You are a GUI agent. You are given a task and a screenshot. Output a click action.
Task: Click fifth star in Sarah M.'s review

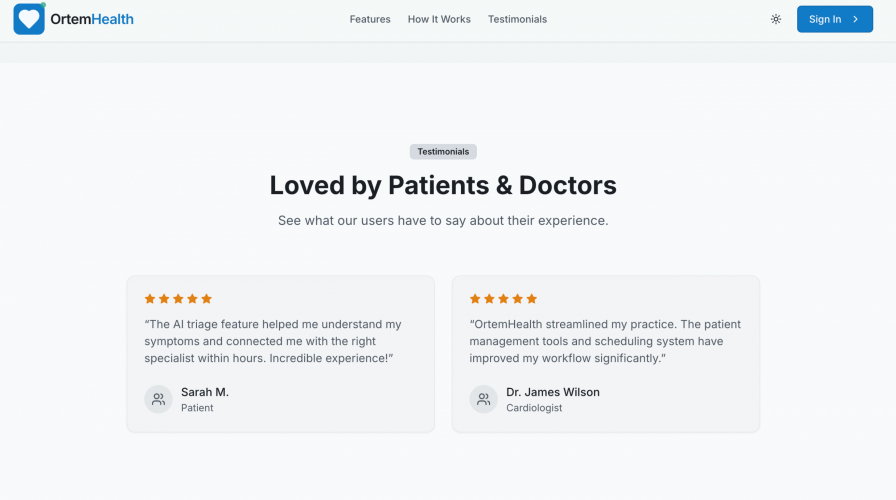[207, 299]
